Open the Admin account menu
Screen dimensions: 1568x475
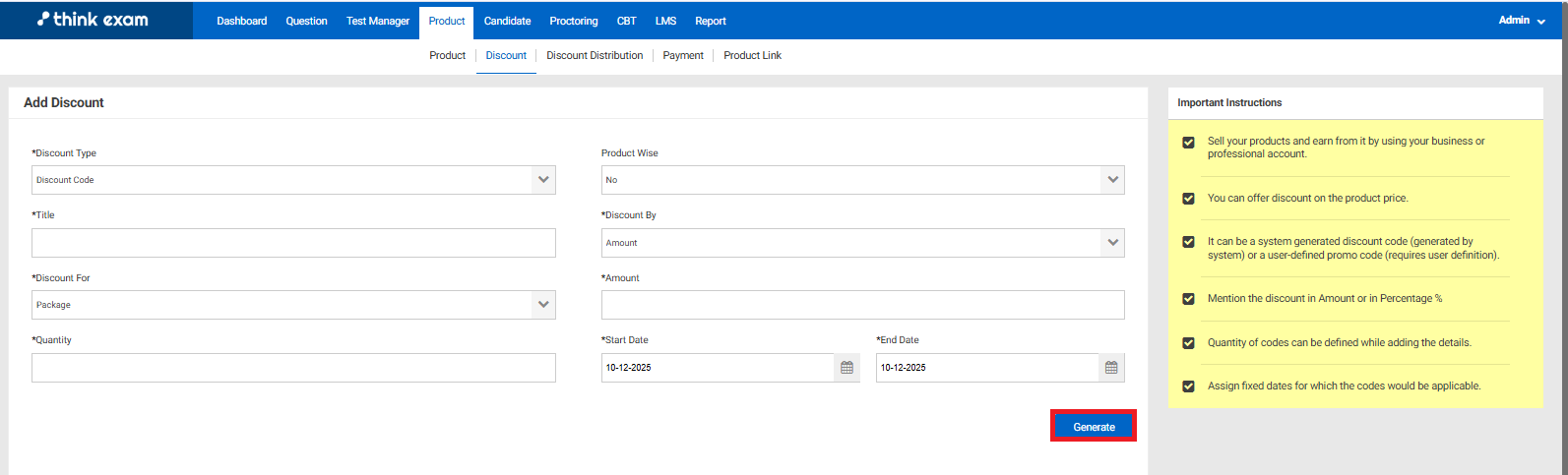[1520, 21]
